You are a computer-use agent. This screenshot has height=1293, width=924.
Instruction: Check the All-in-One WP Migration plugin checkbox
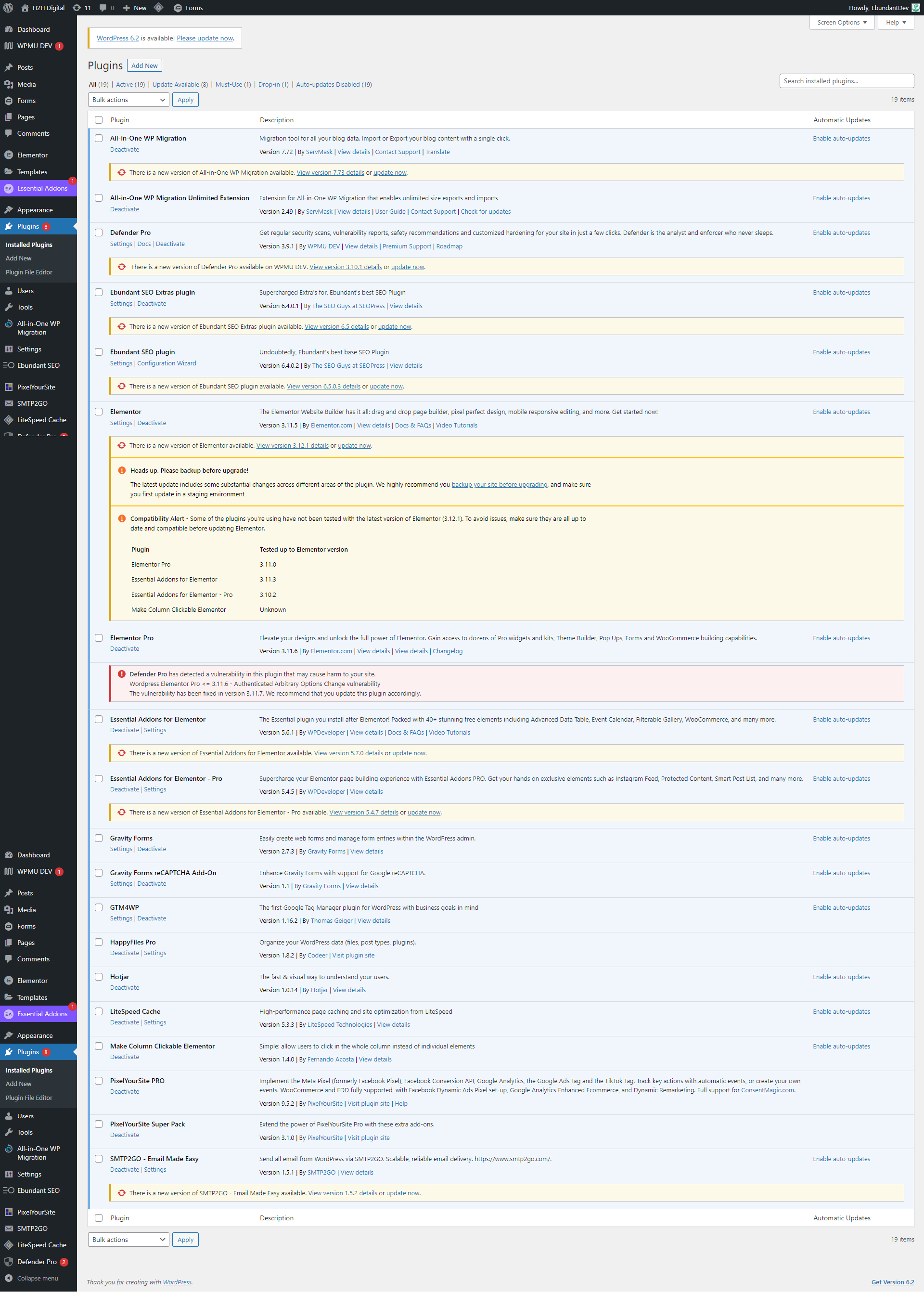(x=99, y=138)
